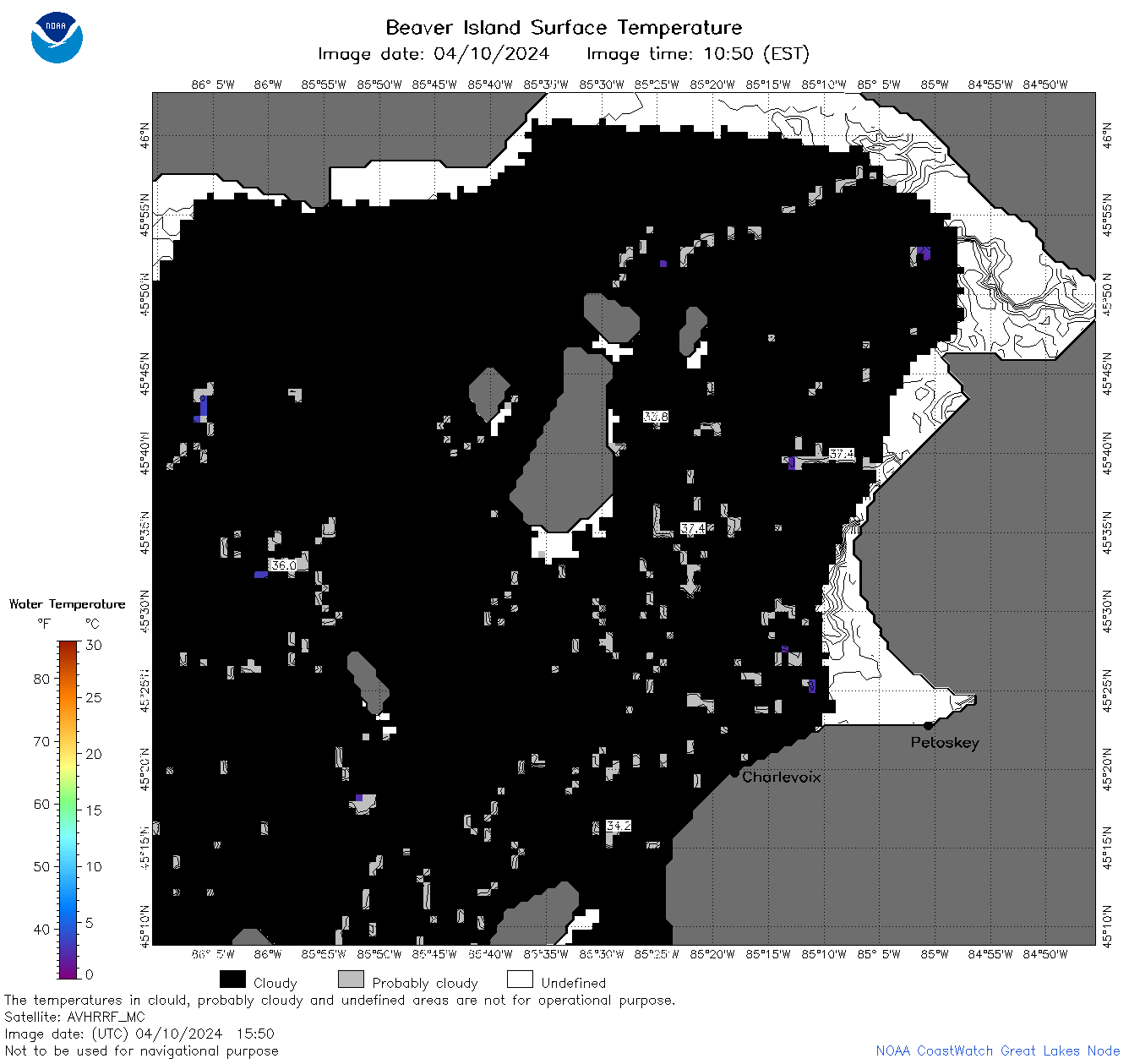
Task: Click the NOAA logo emblem
Action: pos(57,37)
